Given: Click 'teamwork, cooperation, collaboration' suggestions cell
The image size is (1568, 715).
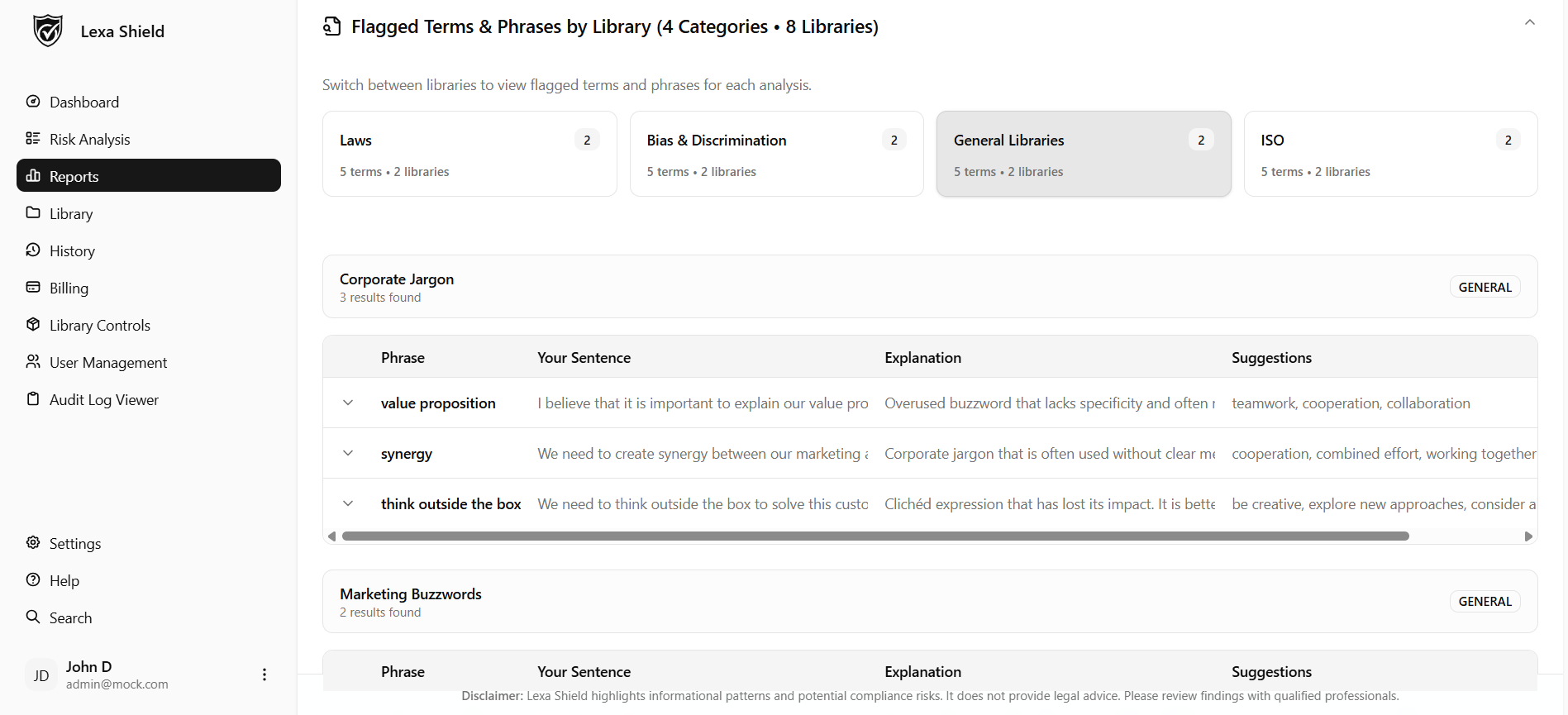Looking at the screenshot, I should (x=1351, y=403).
